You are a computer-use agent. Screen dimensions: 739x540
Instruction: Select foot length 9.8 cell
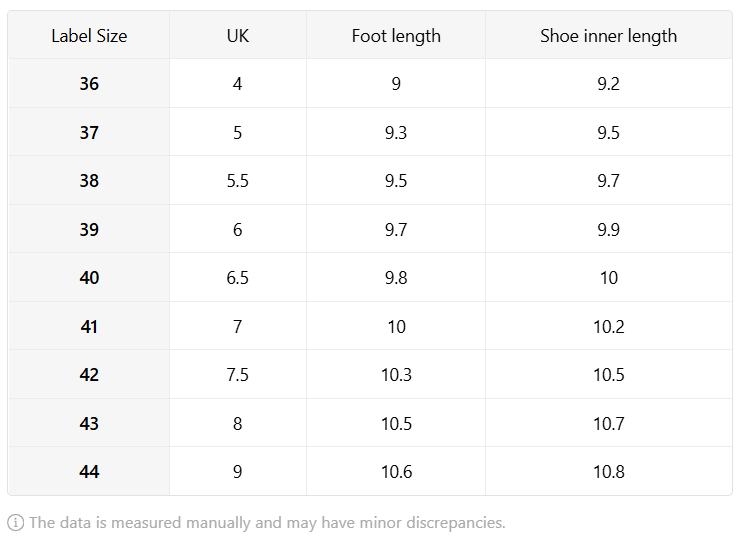(396, 278)
